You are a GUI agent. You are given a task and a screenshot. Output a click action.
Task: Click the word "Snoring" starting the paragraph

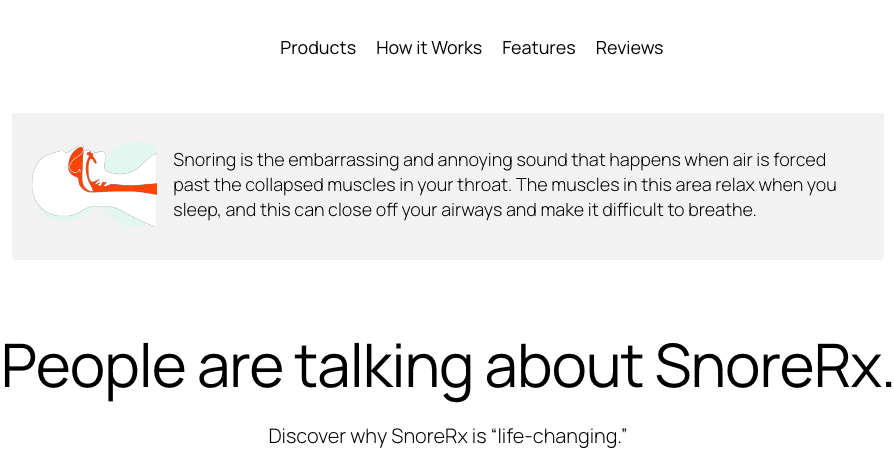click(203, 160)
